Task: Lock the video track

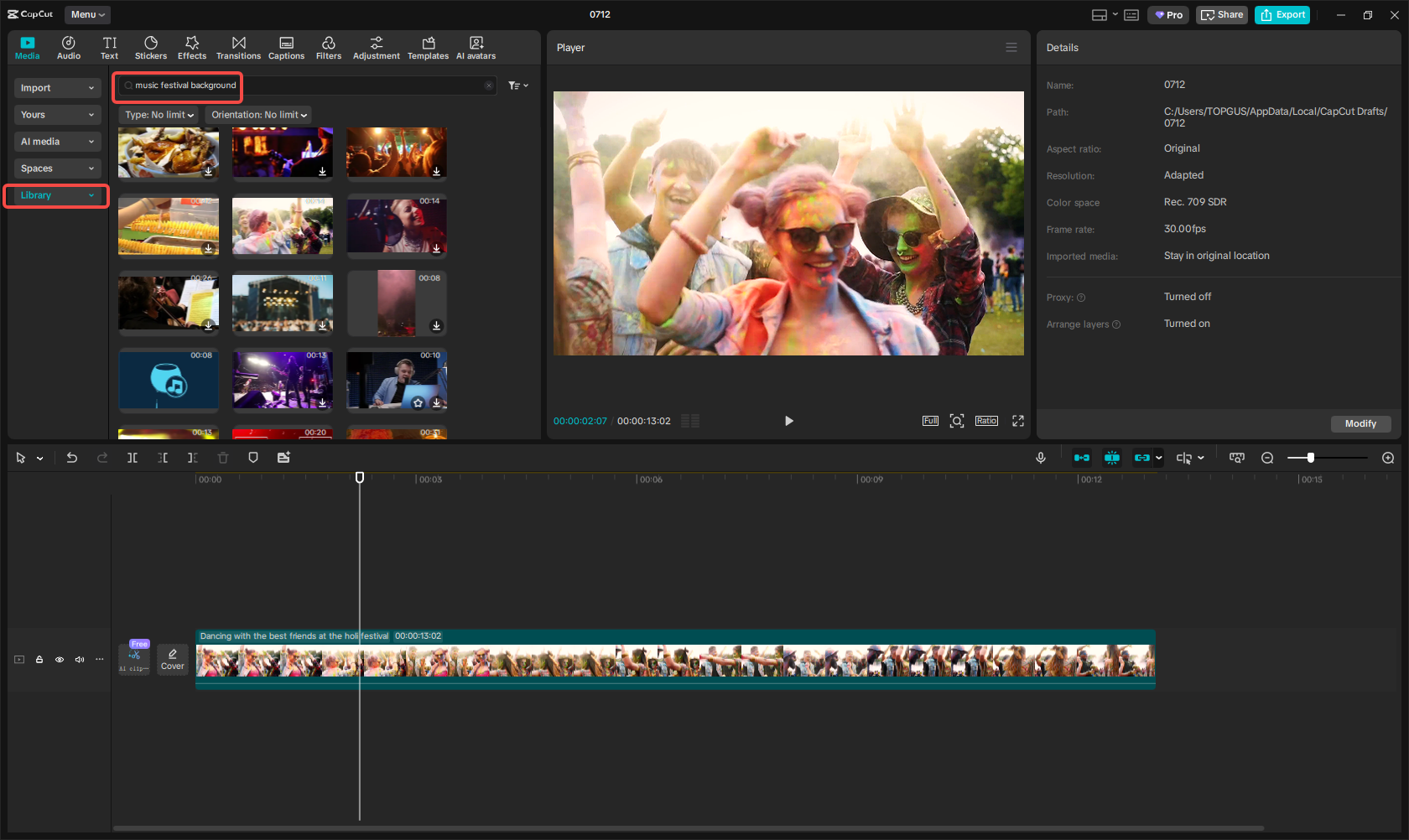Action: [x=39, y=660]
